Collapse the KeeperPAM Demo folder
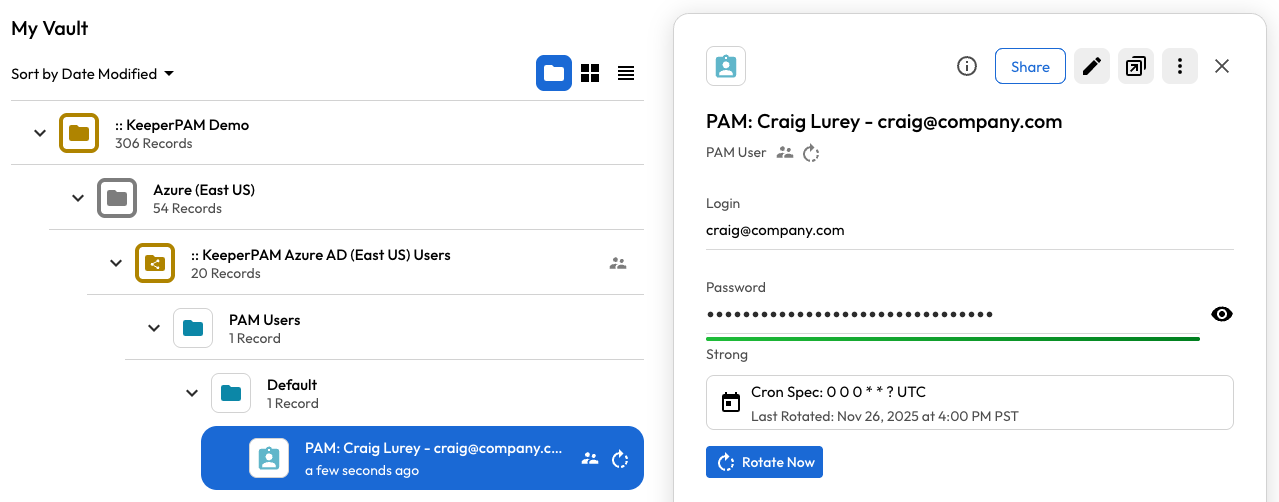 click(x=40, y=133)
